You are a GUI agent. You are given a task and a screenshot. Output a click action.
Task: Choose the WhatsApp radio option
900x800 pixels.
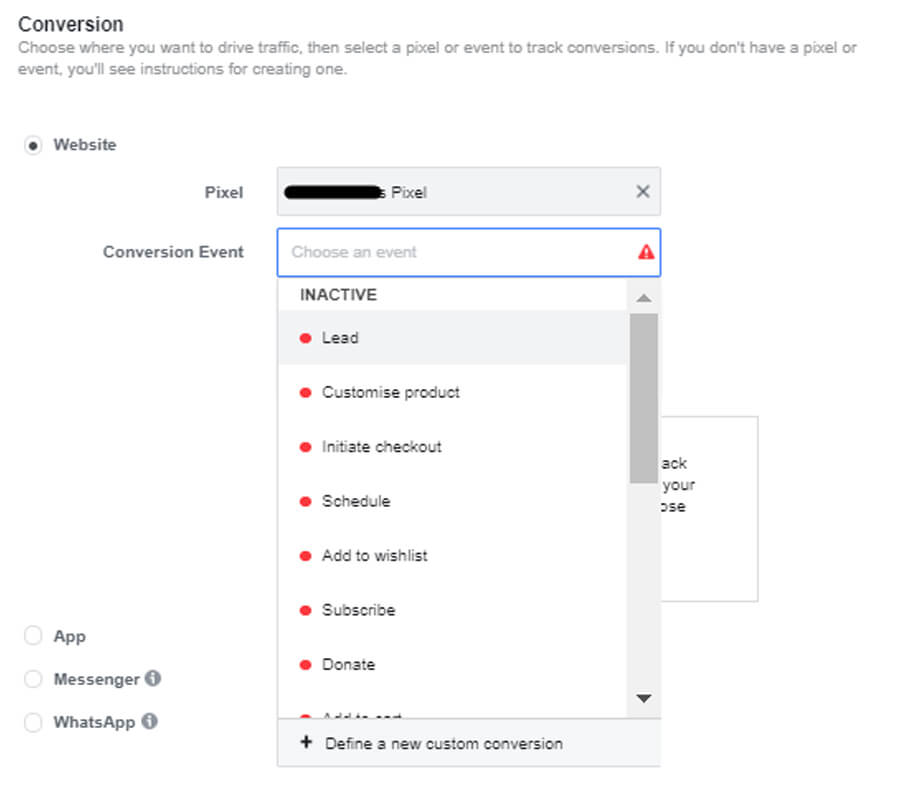pos(34,722)
